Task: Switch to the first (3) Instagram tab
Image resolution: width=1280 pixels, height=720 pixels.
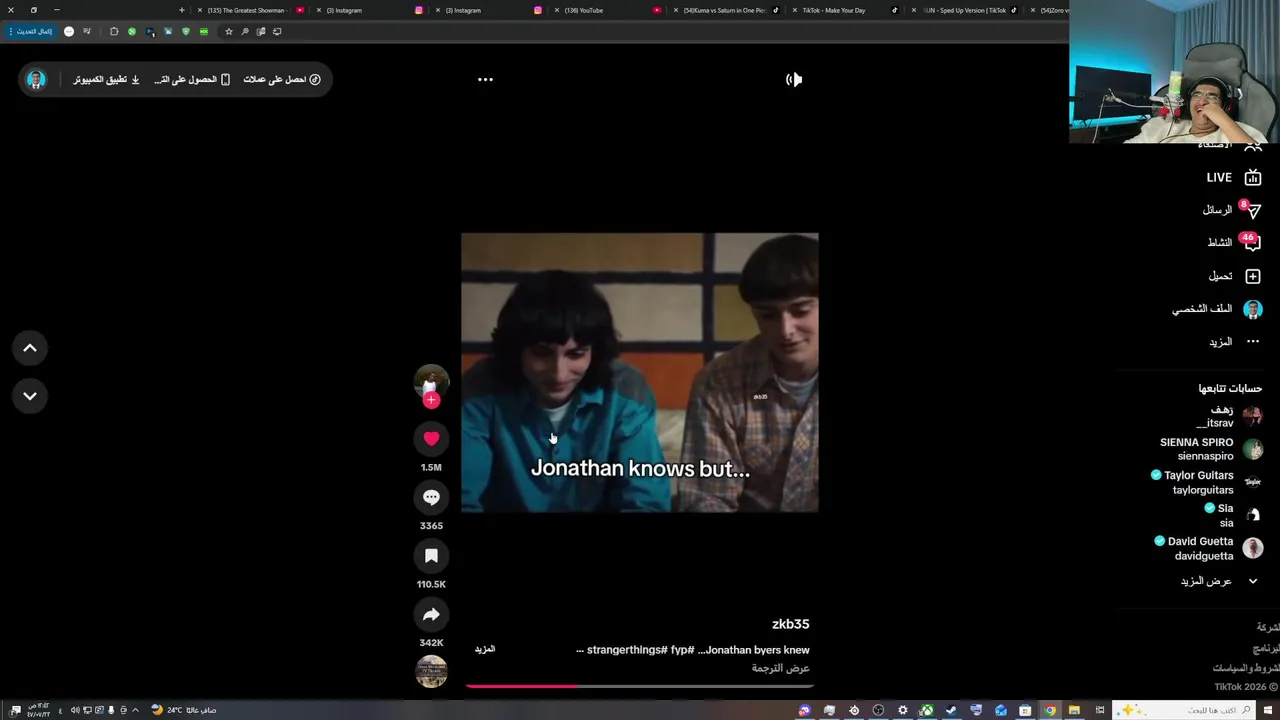Action: click(x=370, y=10)
